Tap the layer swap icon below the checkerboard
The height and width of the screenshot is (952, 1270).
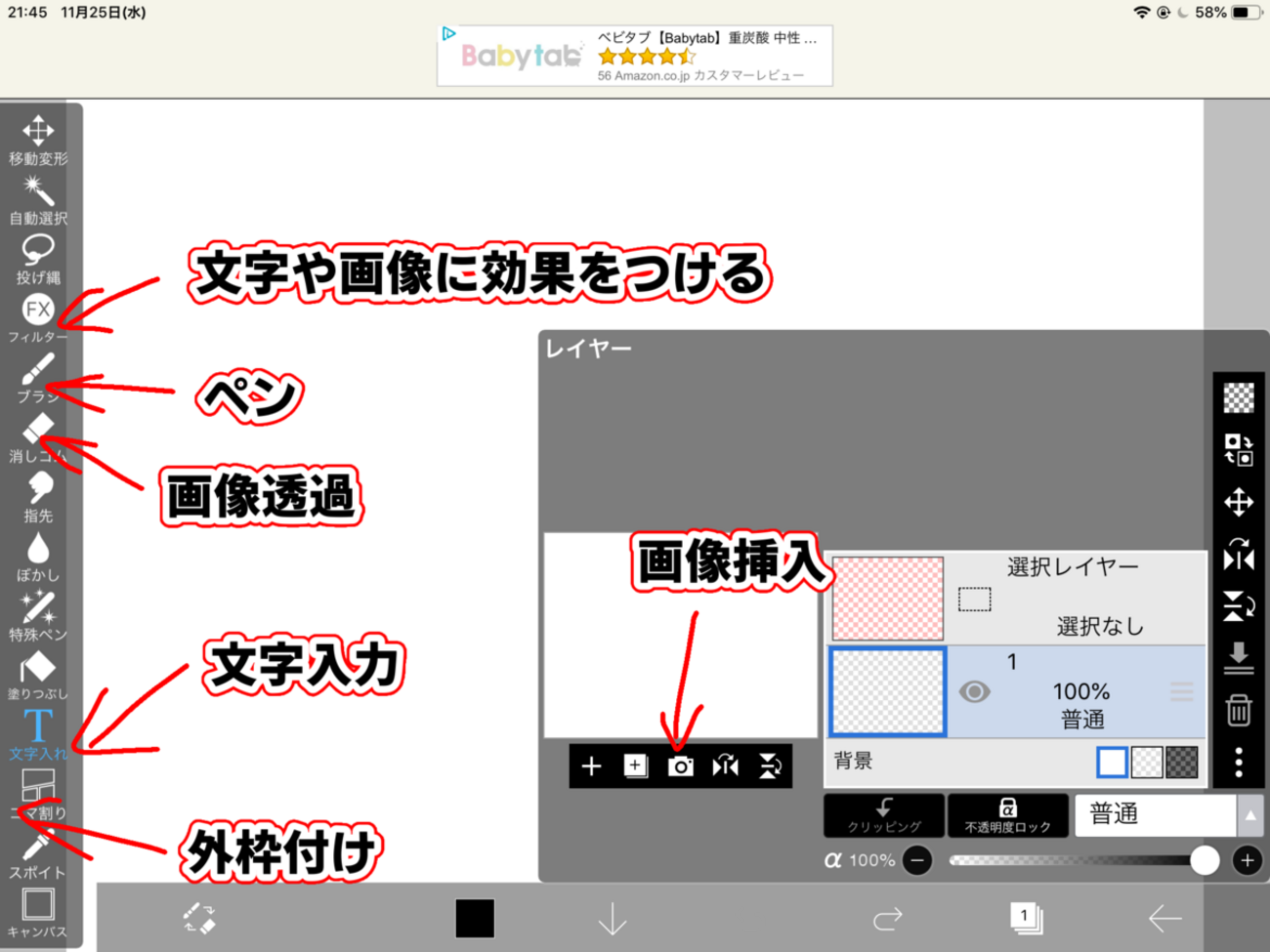click(1239, 450)
